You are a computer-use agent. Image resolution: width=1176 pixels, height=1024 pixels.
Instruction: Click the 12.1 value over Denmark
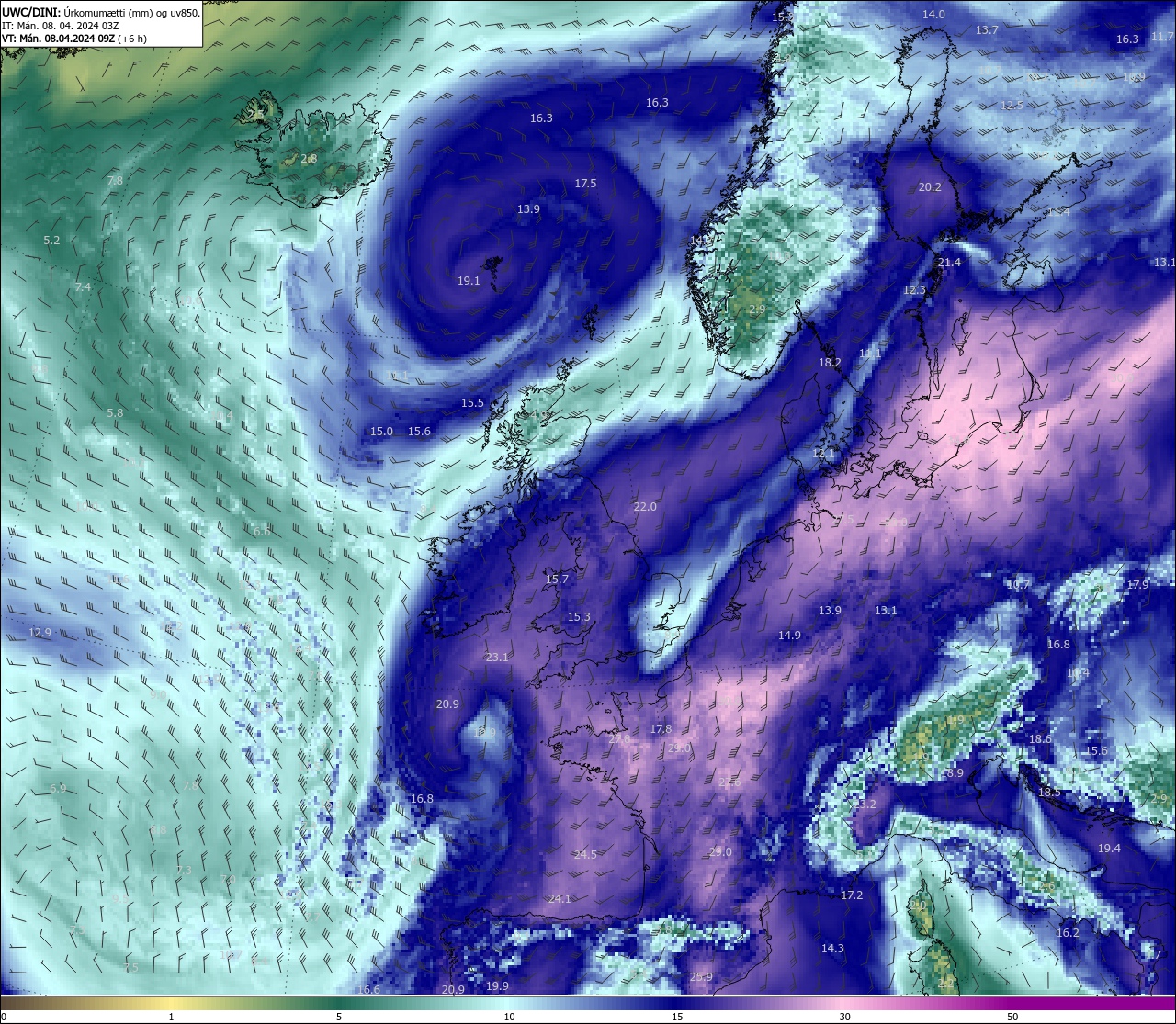click(x=823, y=454)
